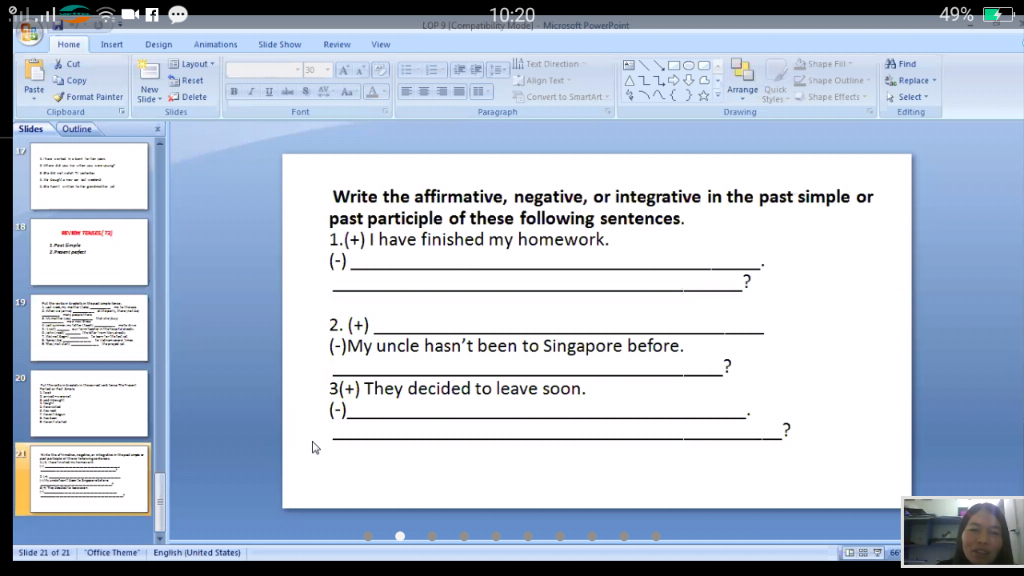Switch to the Outline pane tab
Viewport: 1024px width, 576px height.
click(77, 129)
